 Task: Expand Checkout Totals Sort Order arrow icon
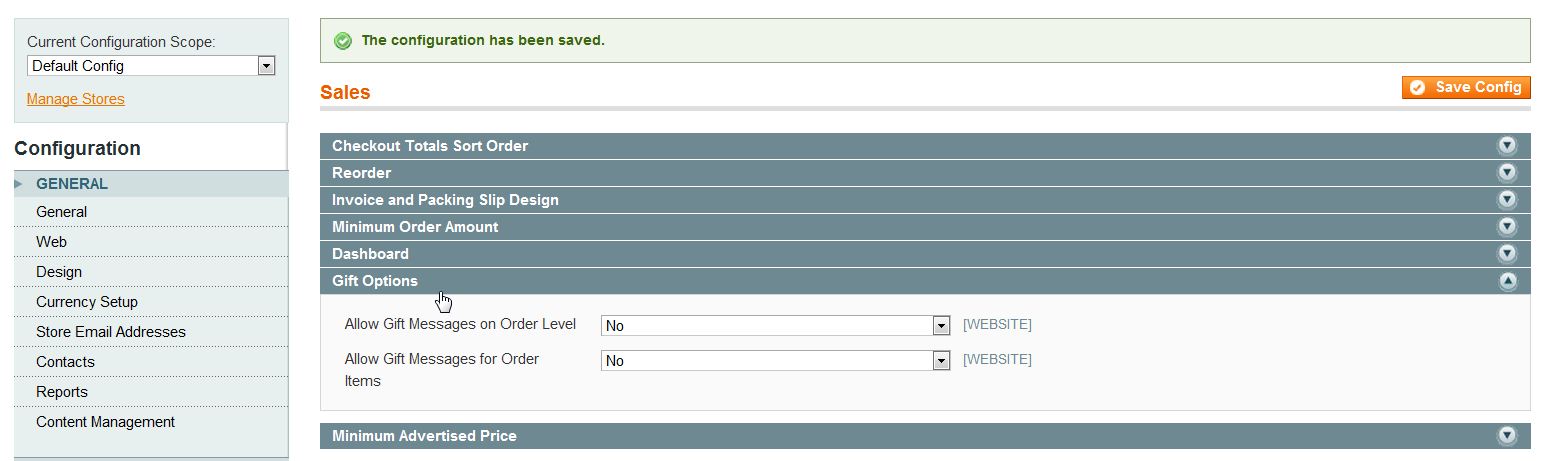pos(1506,146)
